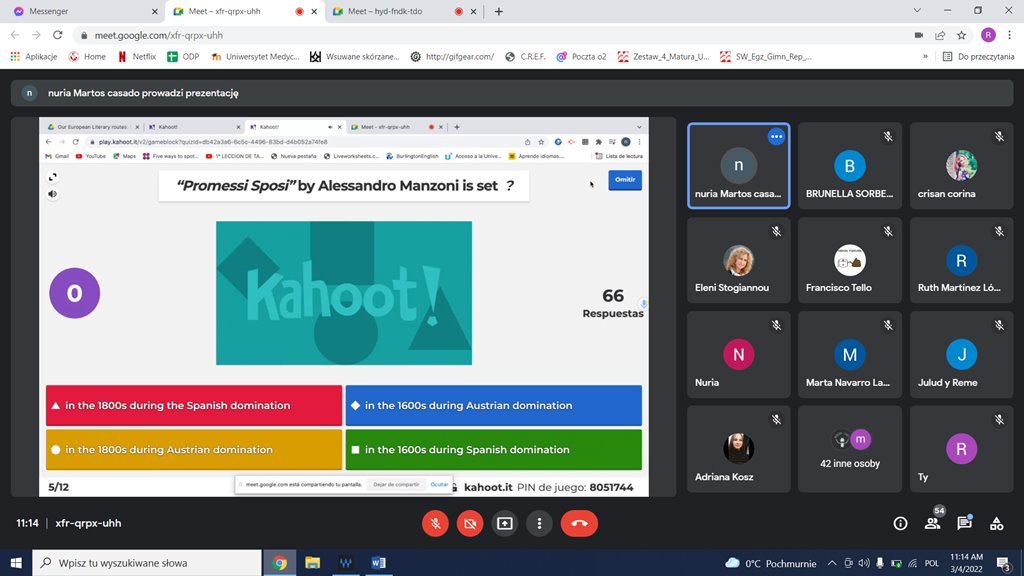Open the ODP bookmark
The image size is (1024, 576).
(183, 57)
